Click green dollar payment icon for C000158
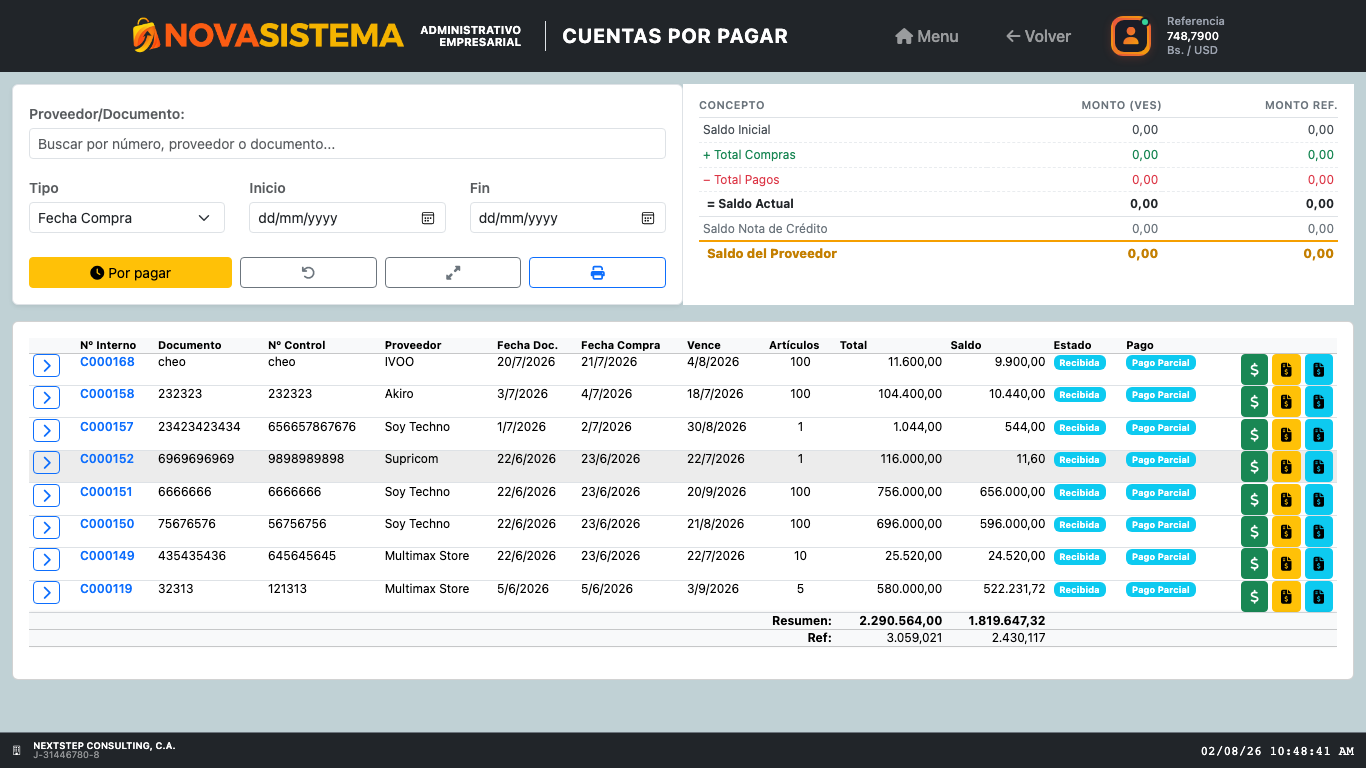The width and height of the screenshot is (1366, 768). click(x=1254, y=402)
